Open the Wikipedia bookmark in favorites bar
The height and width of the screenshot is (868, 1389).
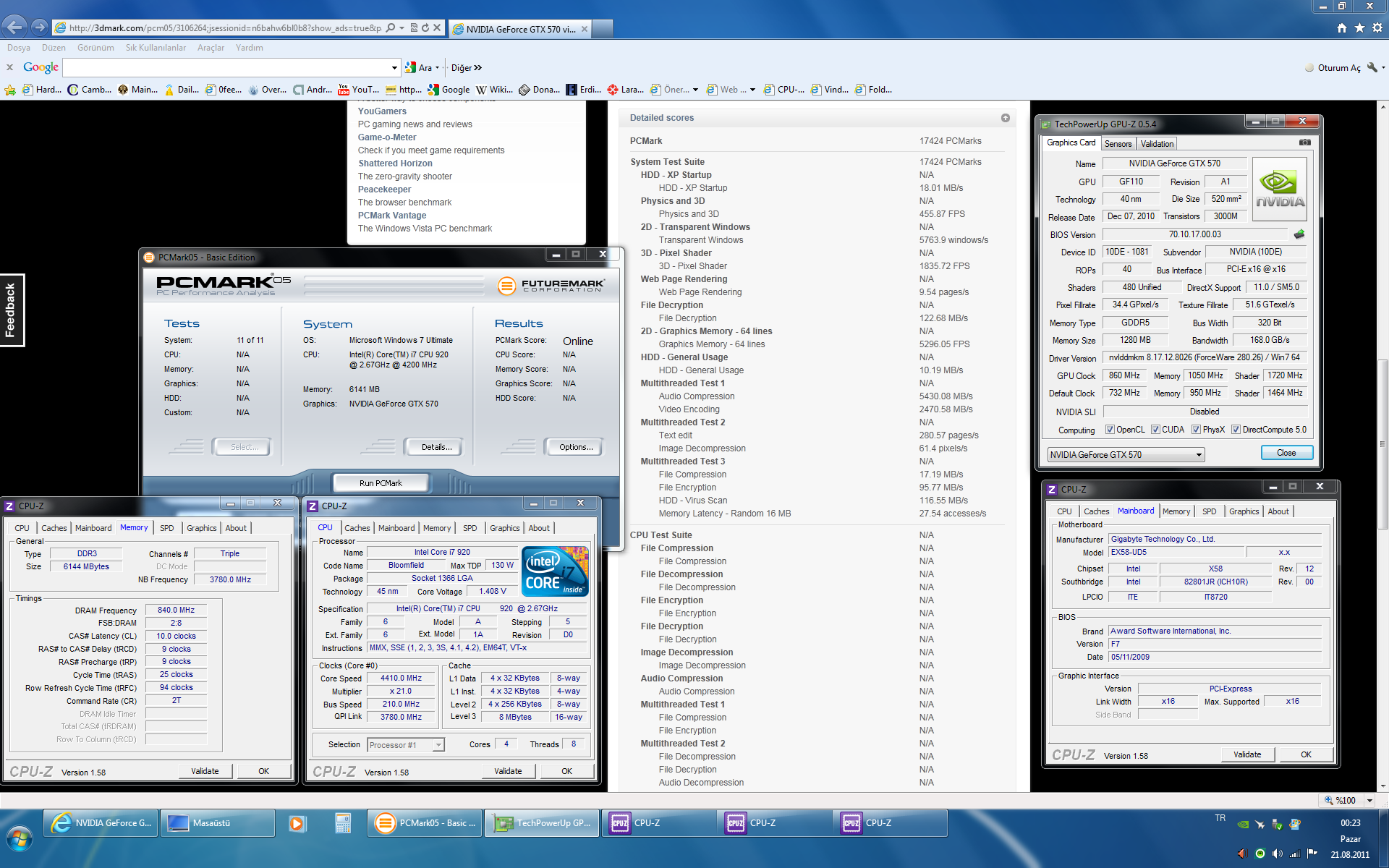(x=494, y=90)
